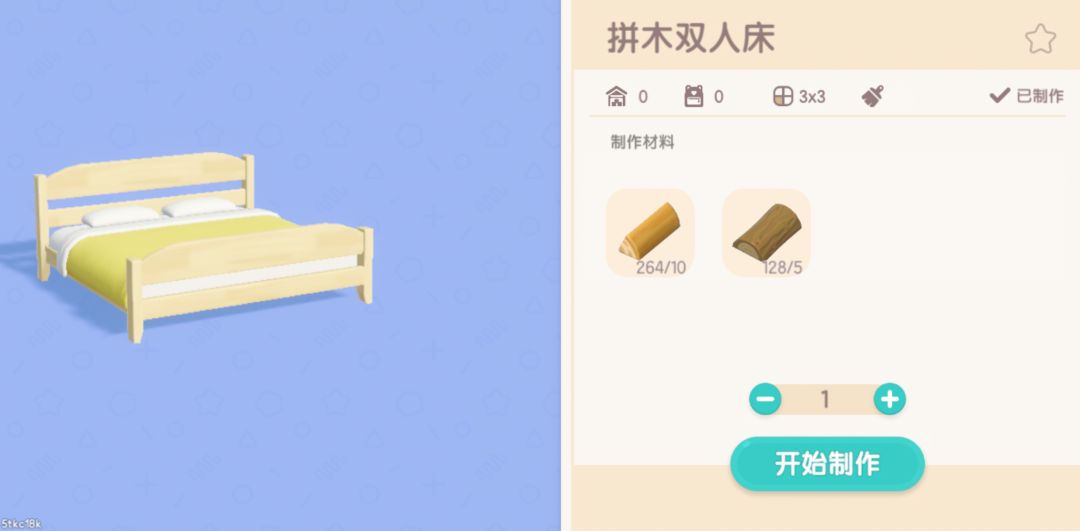
Task: Click the 制作材料 section label
Action: click(642, 143)
